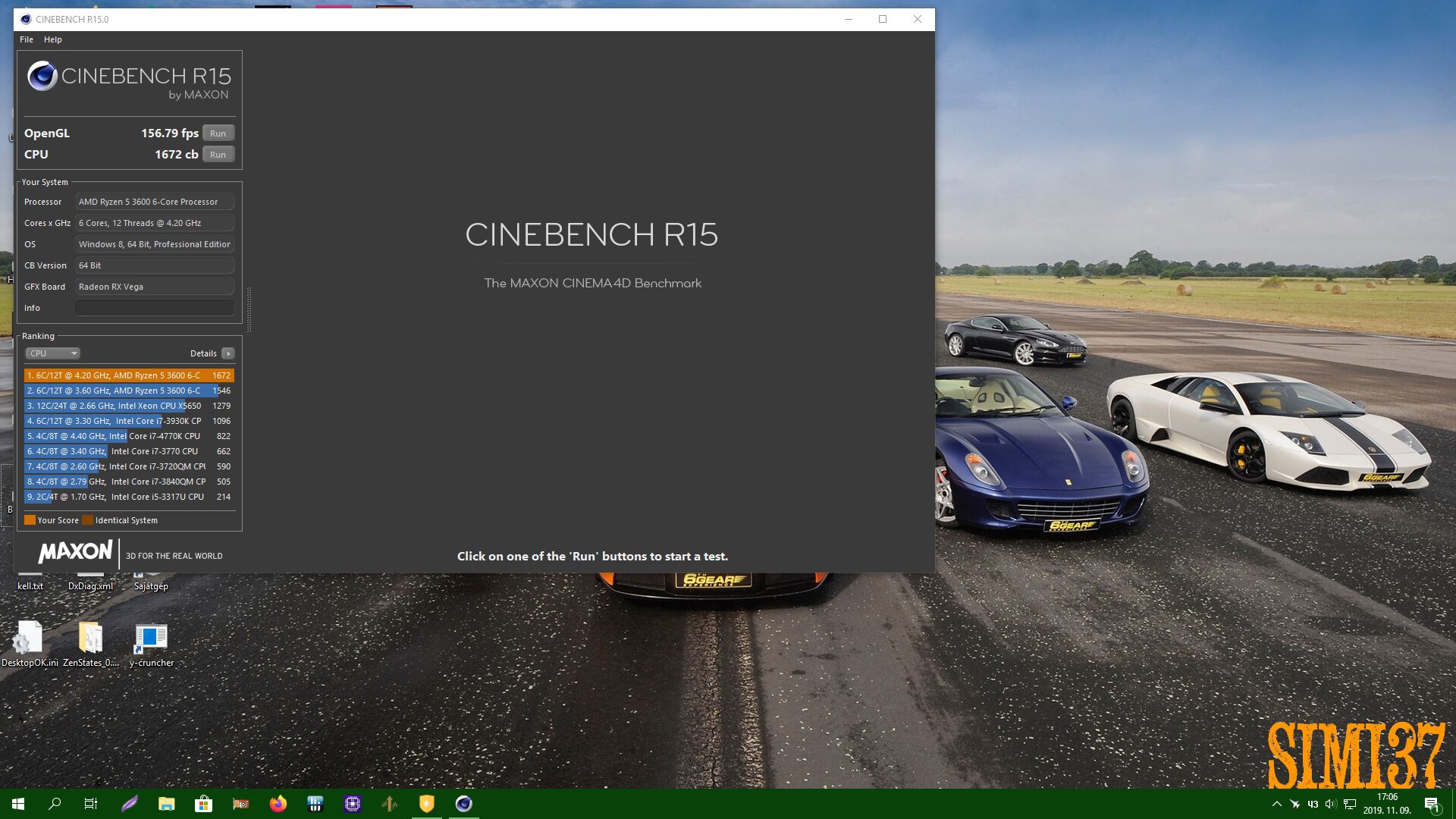Run the OpenGL benchmark
Screen dimensions: 1456x819
point(218,133)
